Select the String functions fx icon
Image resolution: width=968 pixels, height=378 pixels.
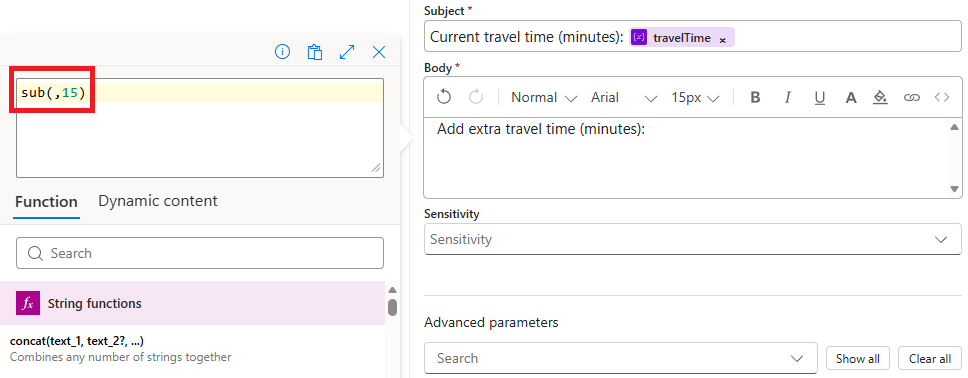pos(28,303)
